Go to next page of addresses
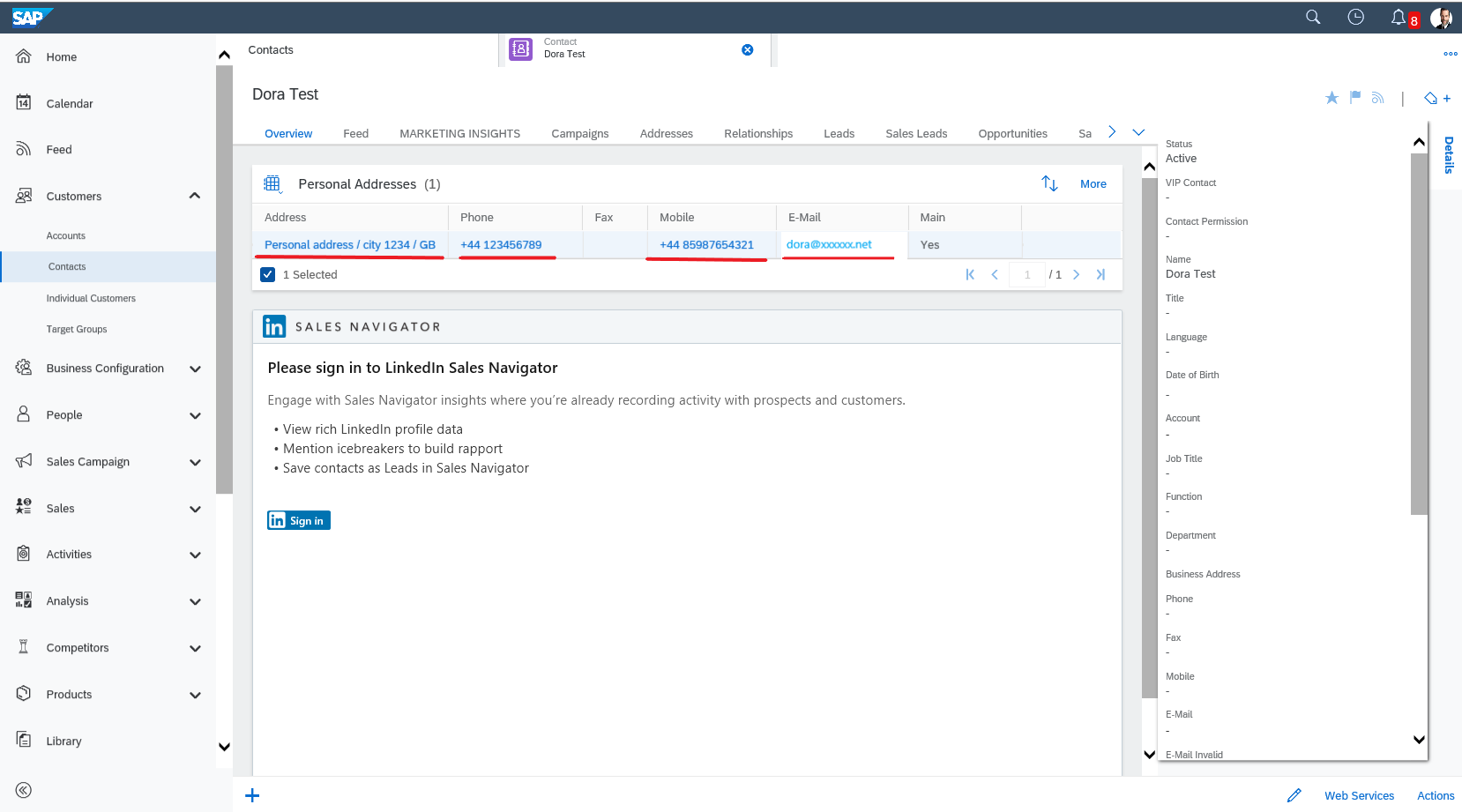Viewport: 1462px width, 812px height. pos(1076,274)
